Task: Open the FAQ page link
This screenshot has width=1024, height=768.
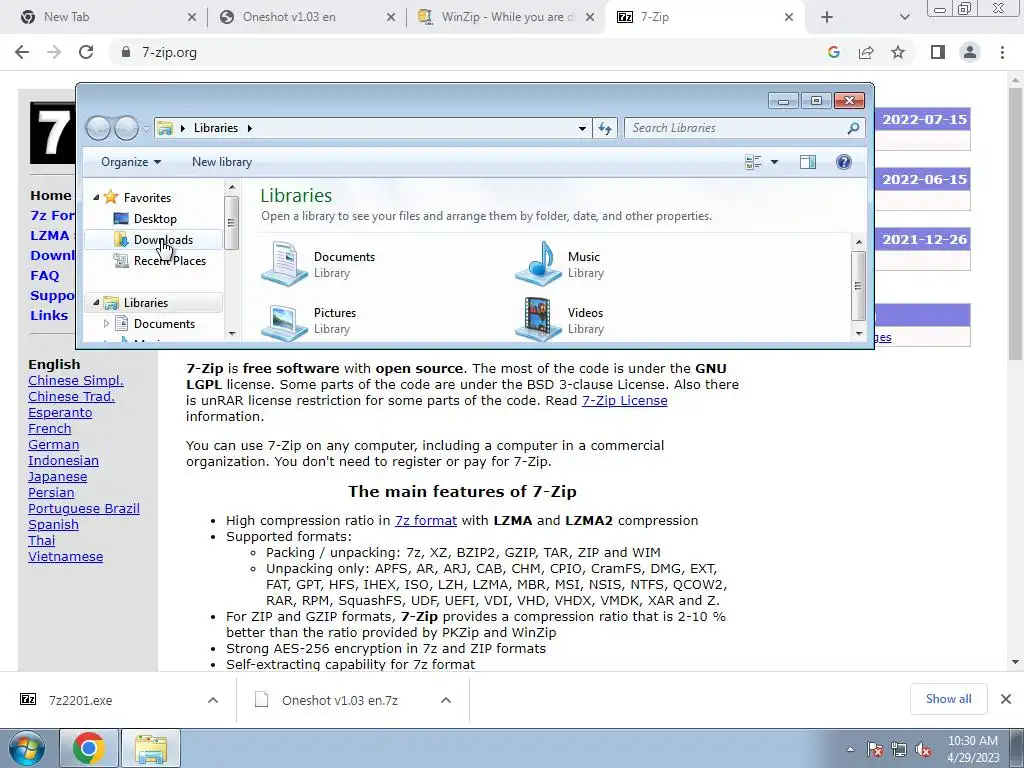Action: pos(44,276)
